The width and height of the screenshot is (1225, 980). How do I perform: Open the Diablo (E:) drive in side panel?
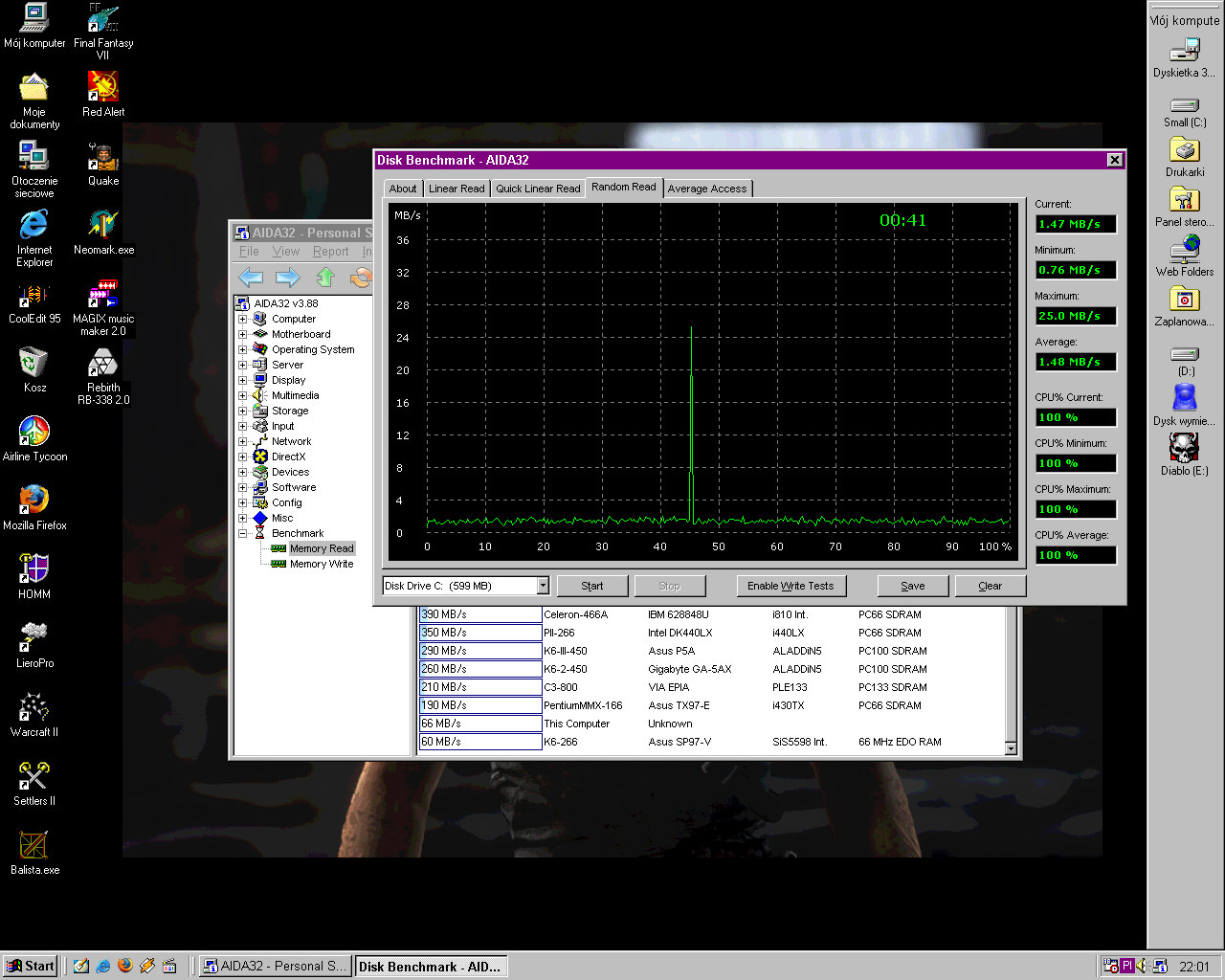pos(1185,454)
